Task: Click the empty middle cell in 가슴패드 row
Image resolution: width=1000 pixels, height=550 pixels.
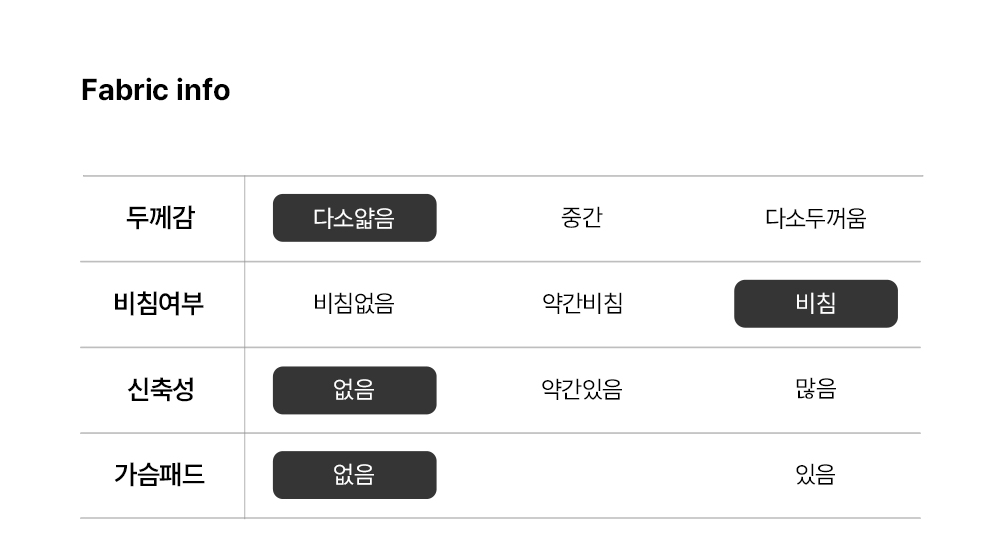Action: coord(581,475)
